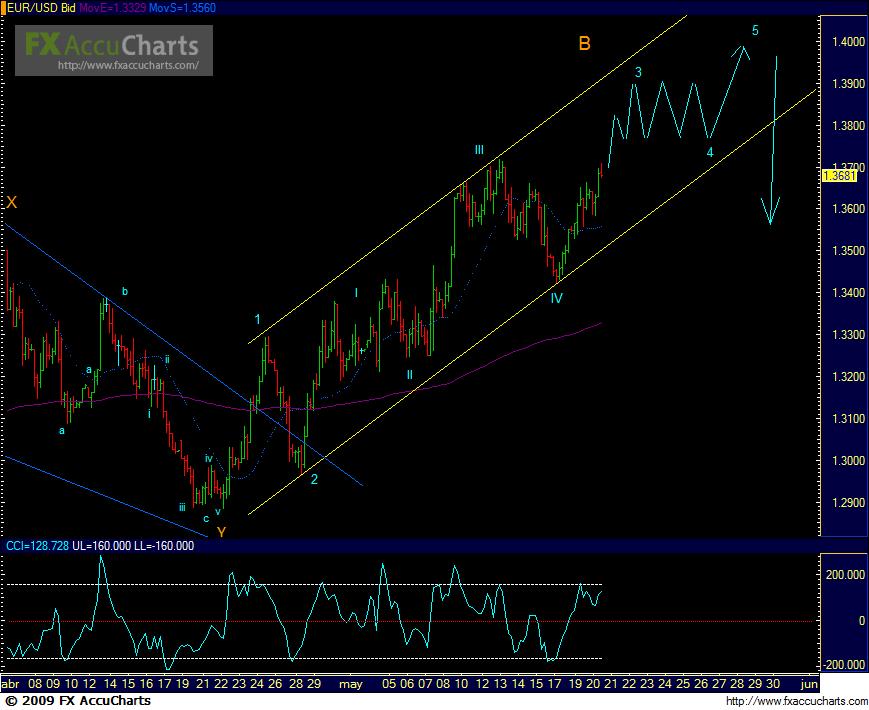Select the EUR/USD Bid chart title

tap(38, 7)
